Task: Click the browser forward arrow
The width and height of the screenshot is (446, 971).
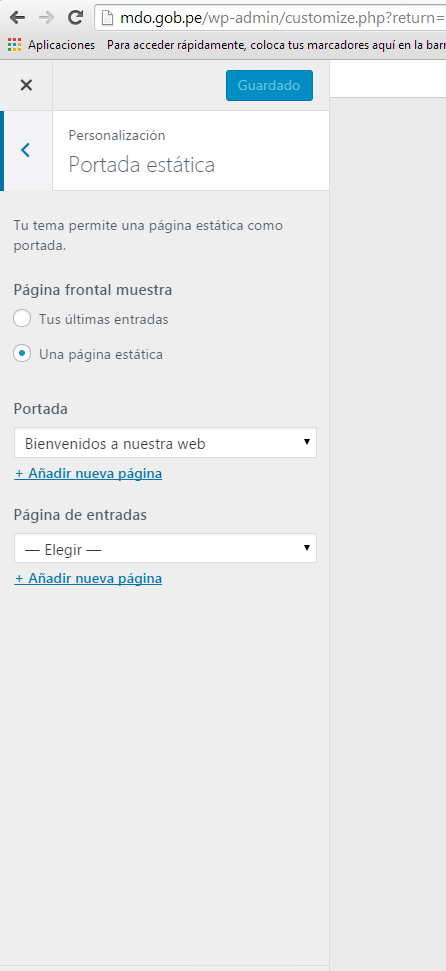Action: coord(46,17)
